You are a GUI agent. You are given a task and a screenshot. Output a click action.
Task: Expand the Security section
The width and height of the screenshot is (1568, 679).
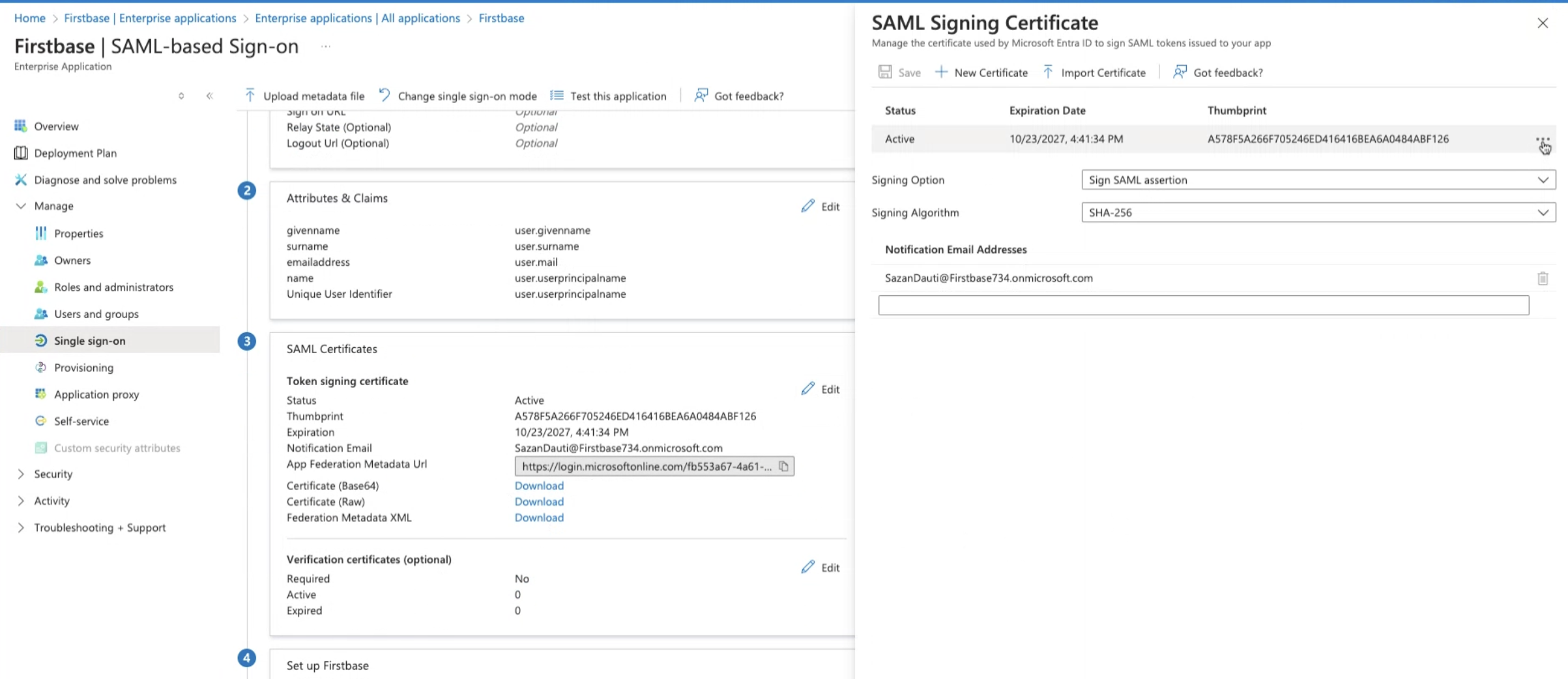pyautogui.click(x=21, y=474)
